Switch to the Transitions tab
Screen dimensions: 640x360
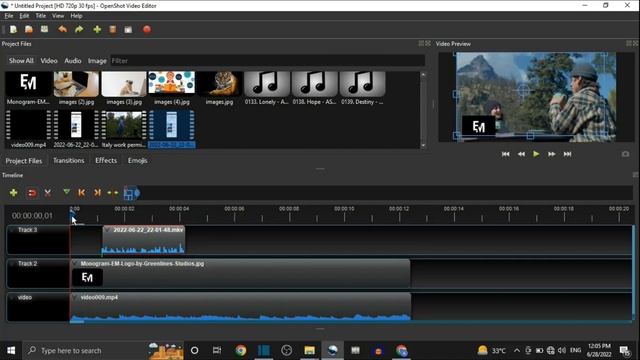click(69, 161)
